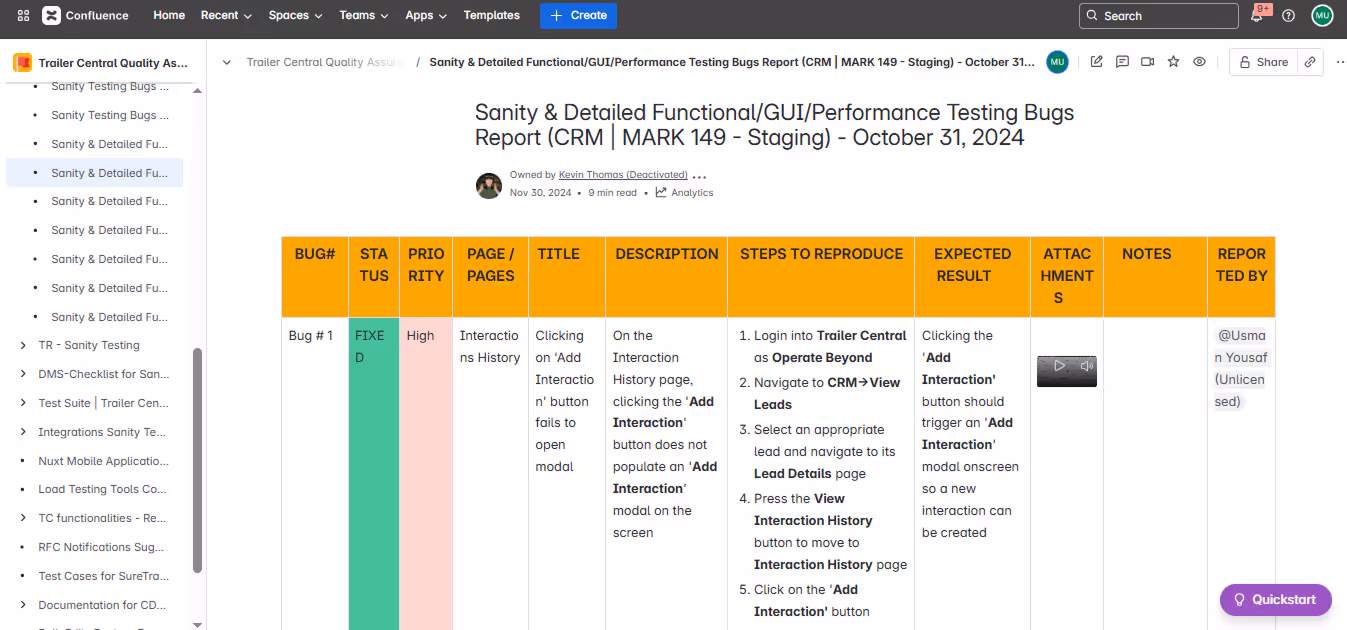Image resolution: width=1347 pixels, height=630 pixels.
Task: Open the Recent dropdown menu
Action: (x=226, y=15)
